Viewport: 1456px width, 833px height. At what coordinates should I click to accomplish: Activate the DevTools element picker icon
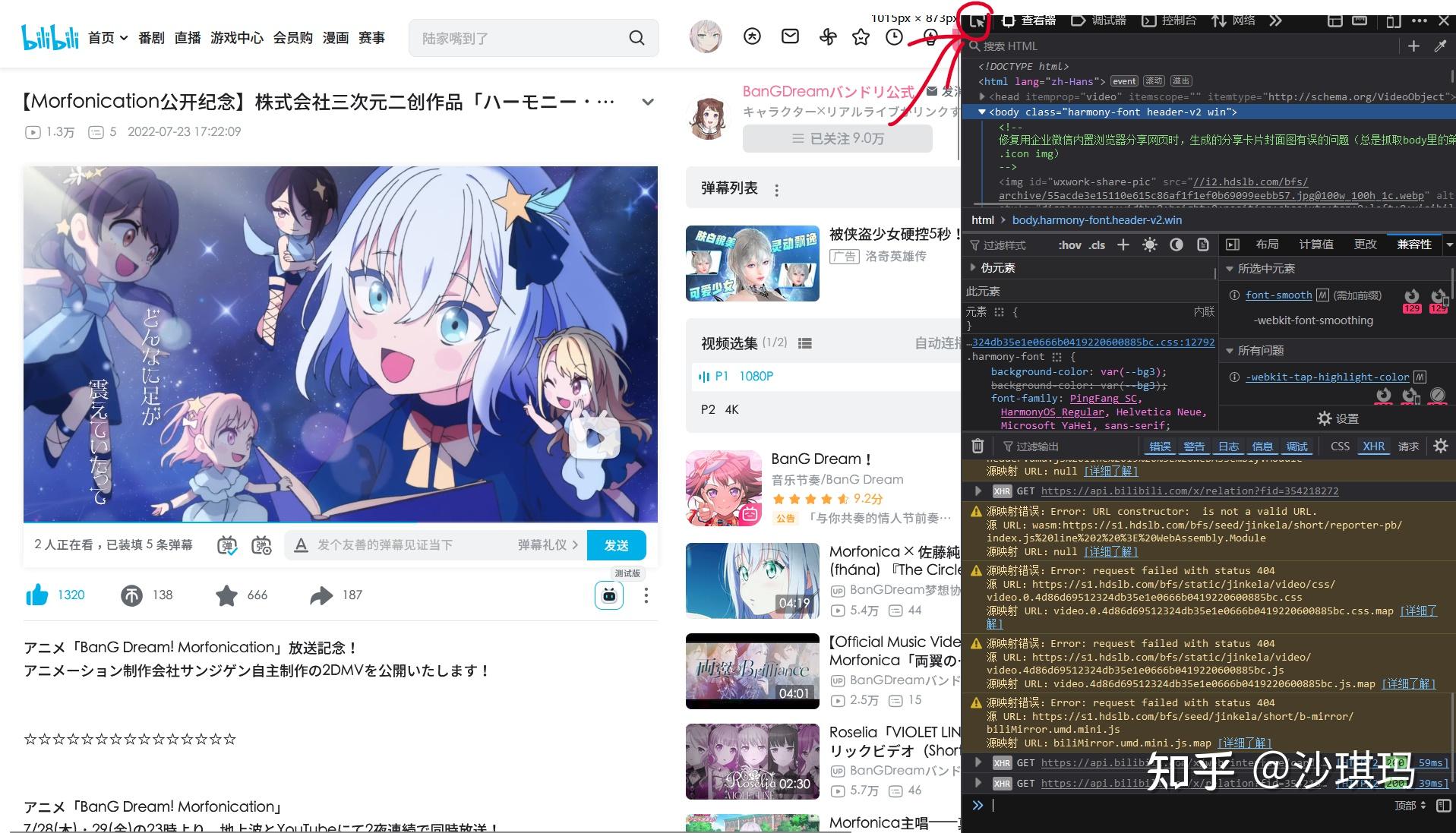tap(977, 21)
